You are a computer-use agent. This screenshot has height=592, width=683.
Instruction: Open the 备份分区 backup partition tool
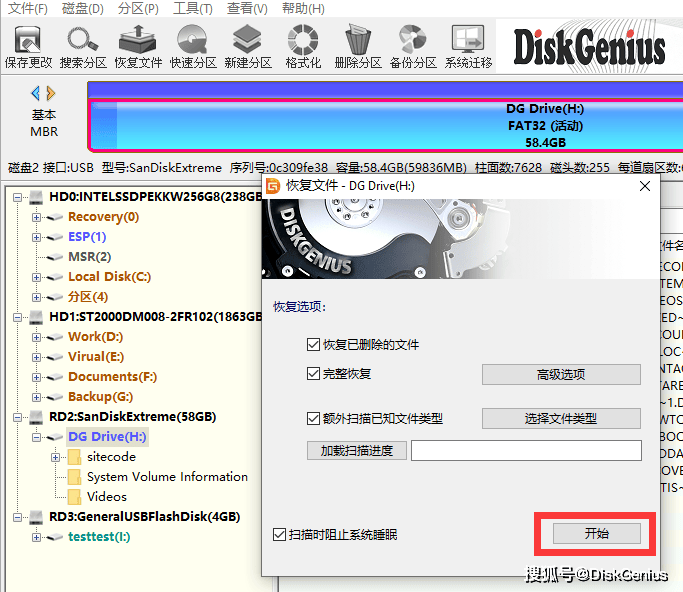pyautogui.click(x=413, y=46)
